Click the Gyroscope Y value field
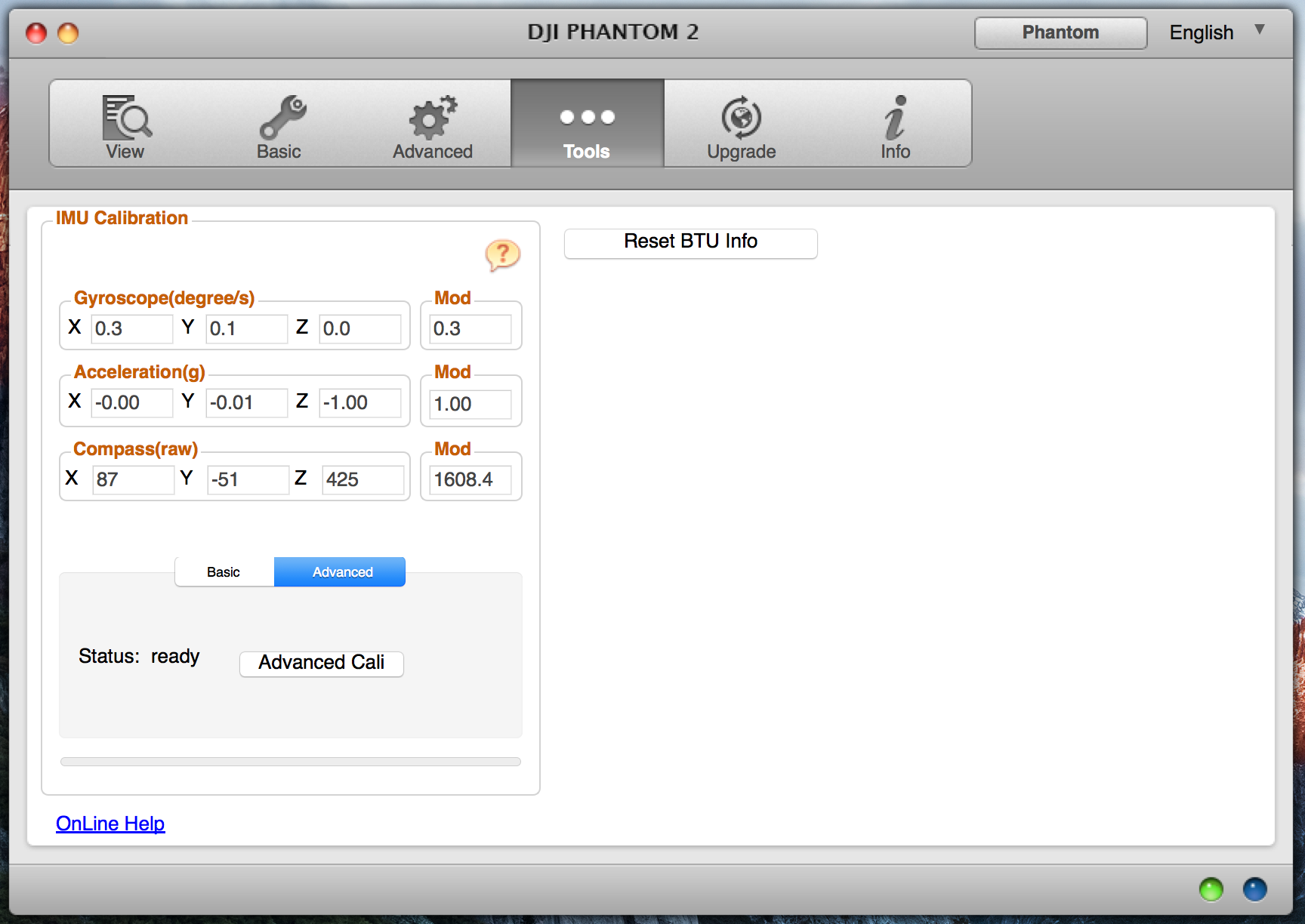Image resolution: width=1305 pixels, height=924 pixels. [247, 328]
